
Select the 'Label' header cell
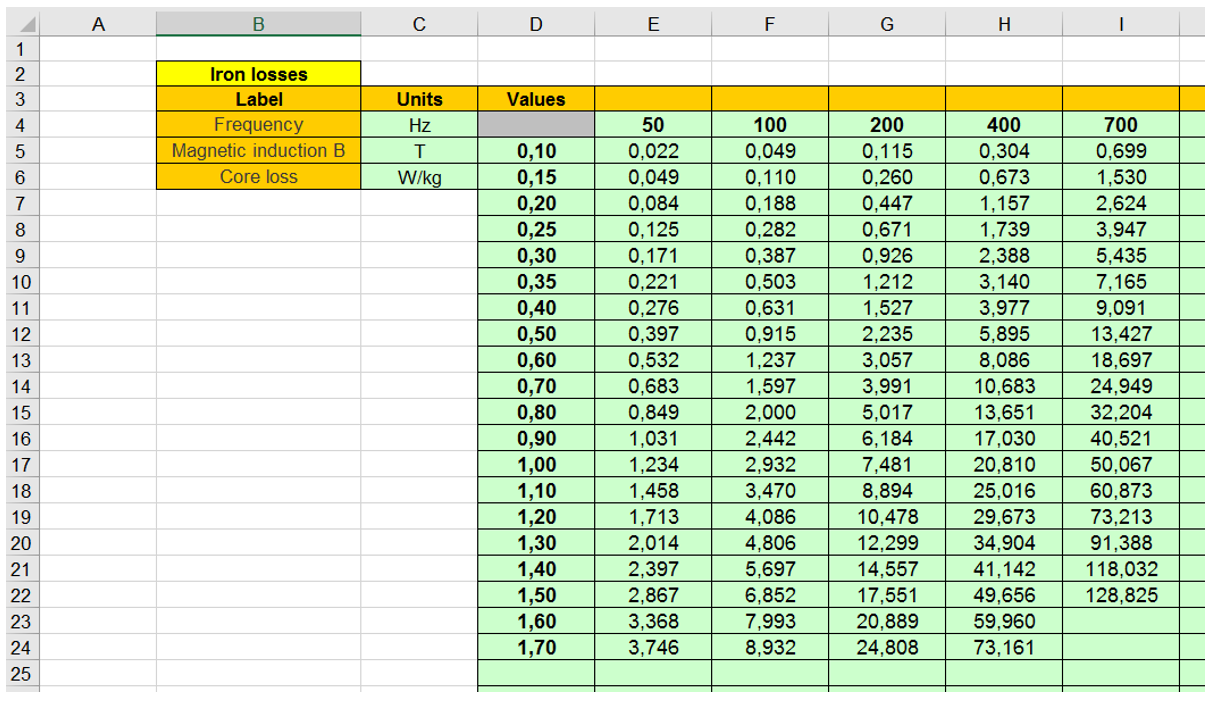tap(258, 99)
